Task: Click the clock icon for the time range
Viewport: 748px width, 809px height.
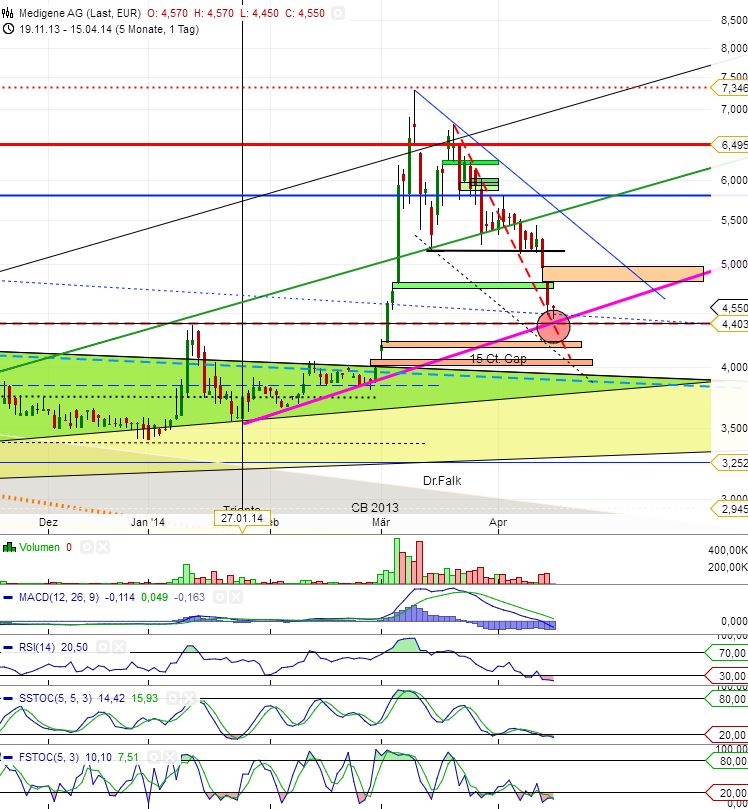Action: [x=8, y=29]
